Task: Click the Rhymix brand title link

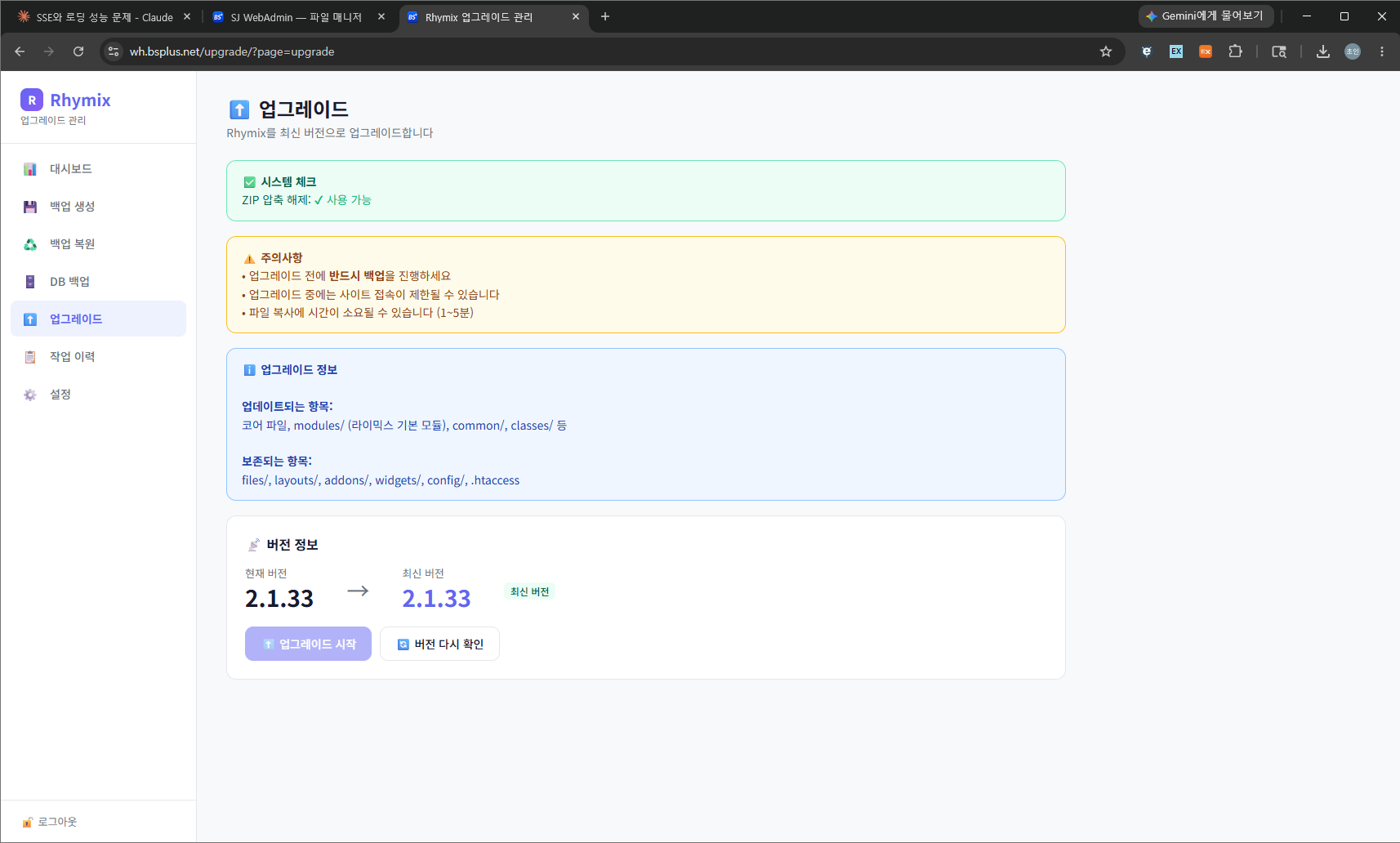Action: [x=80, y=100]
